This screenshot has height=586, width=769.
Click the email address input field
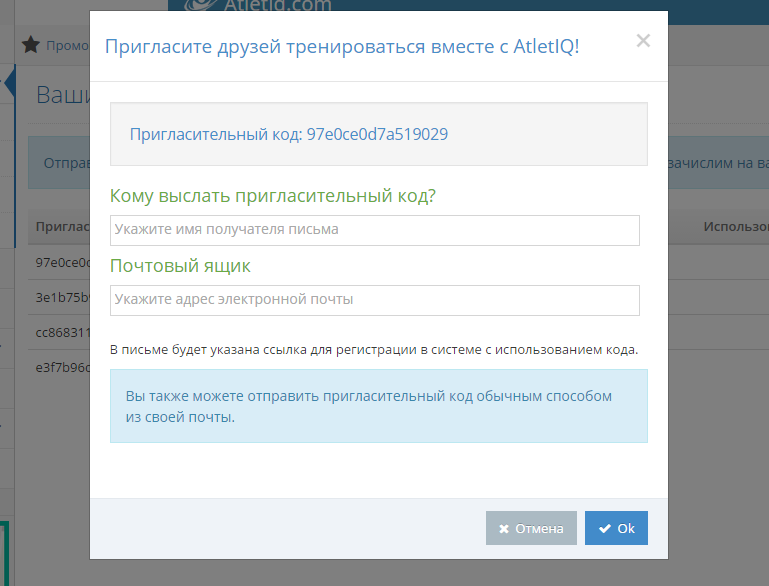tap(375, 300)
